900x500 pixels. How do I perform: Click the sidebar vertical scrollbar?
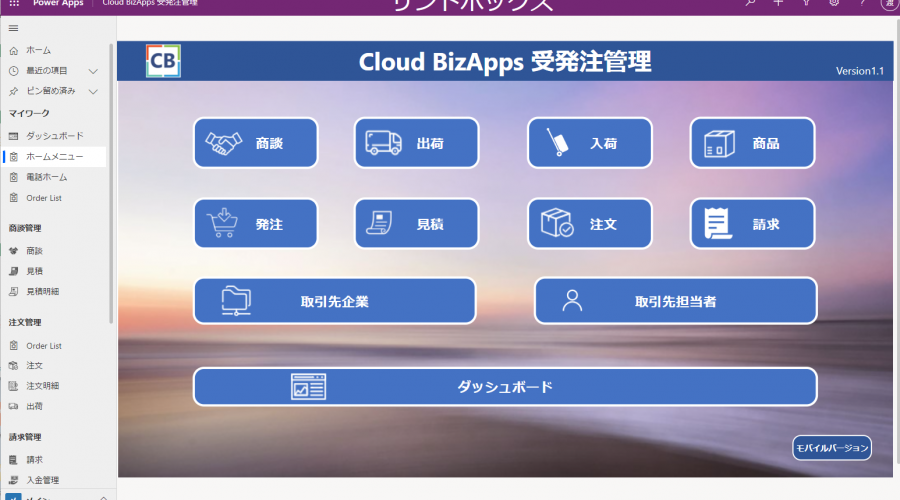coord(111,184)
